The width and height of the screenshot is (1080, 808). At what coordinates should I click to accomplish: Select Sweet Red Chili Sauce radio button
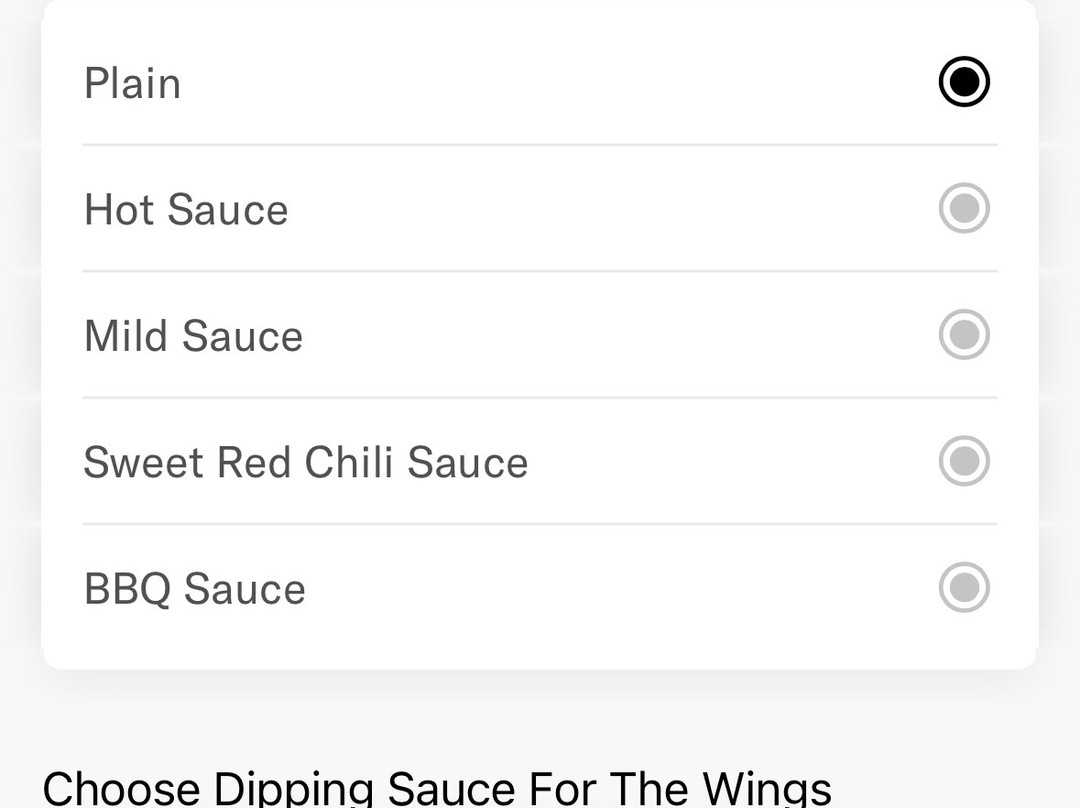964,461
